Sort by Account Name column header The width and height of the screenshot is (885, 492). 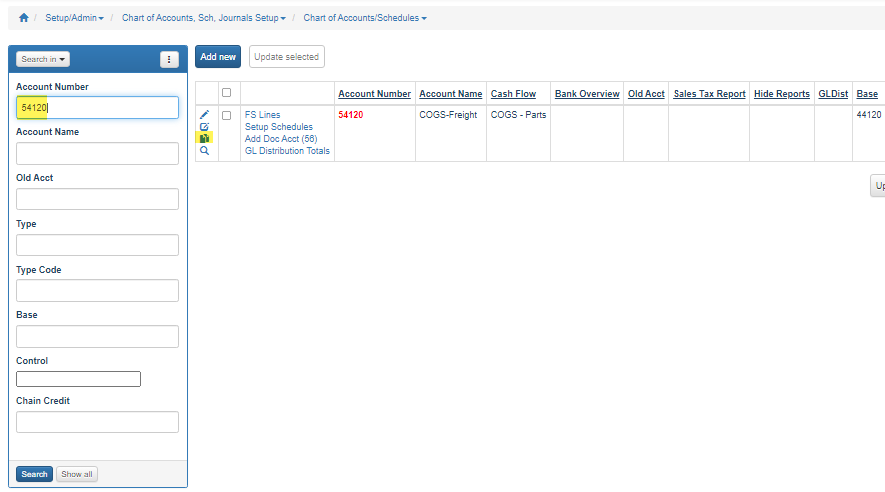click(x=451, y=94)
